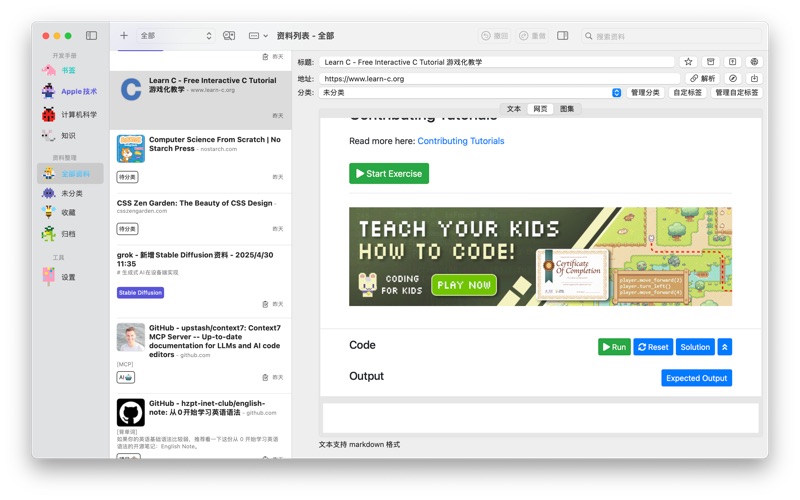Collapse code panel with double-chevron button
800x500 pixels.
[x=724, y=347]
